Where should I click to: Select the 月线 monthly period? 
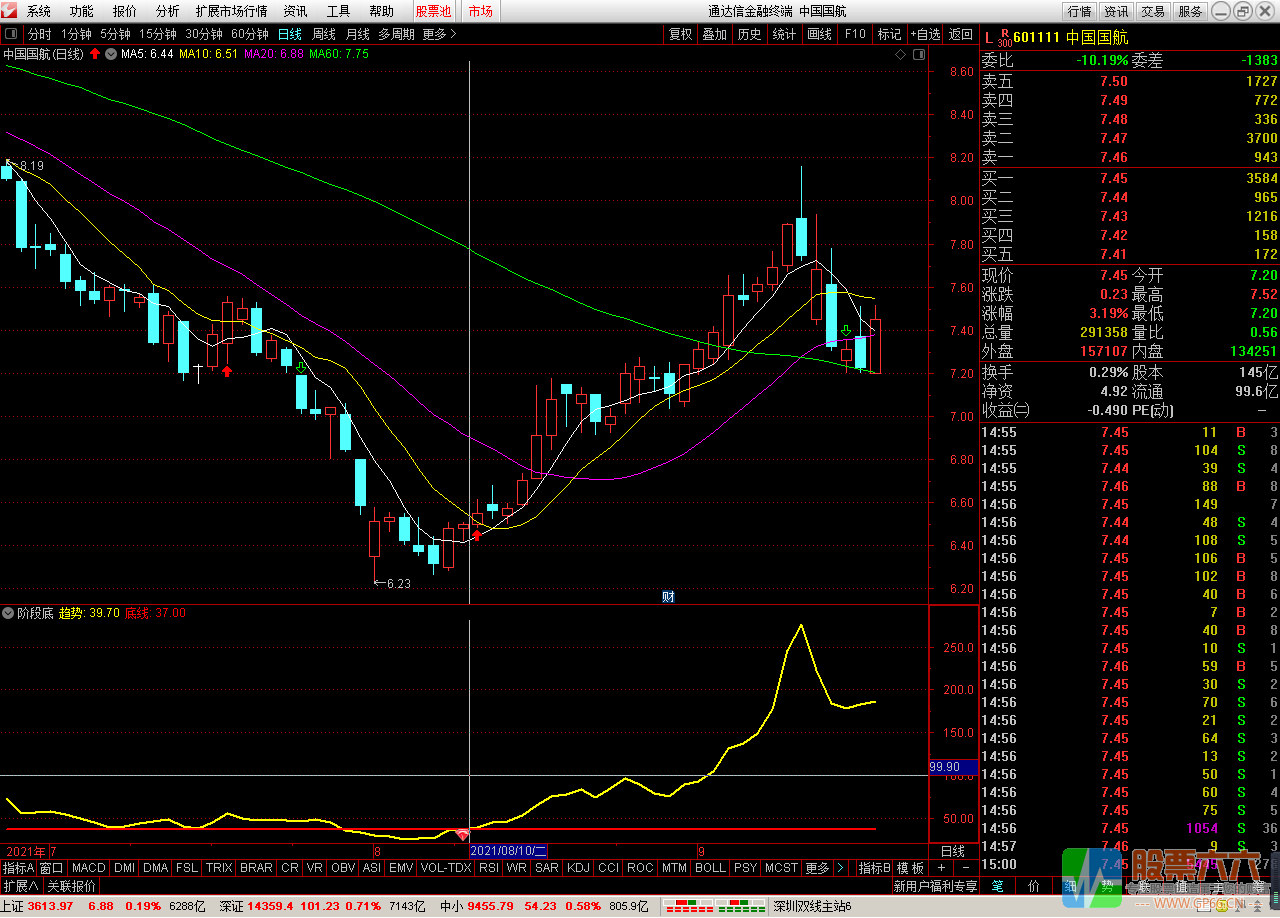point(358,34)
